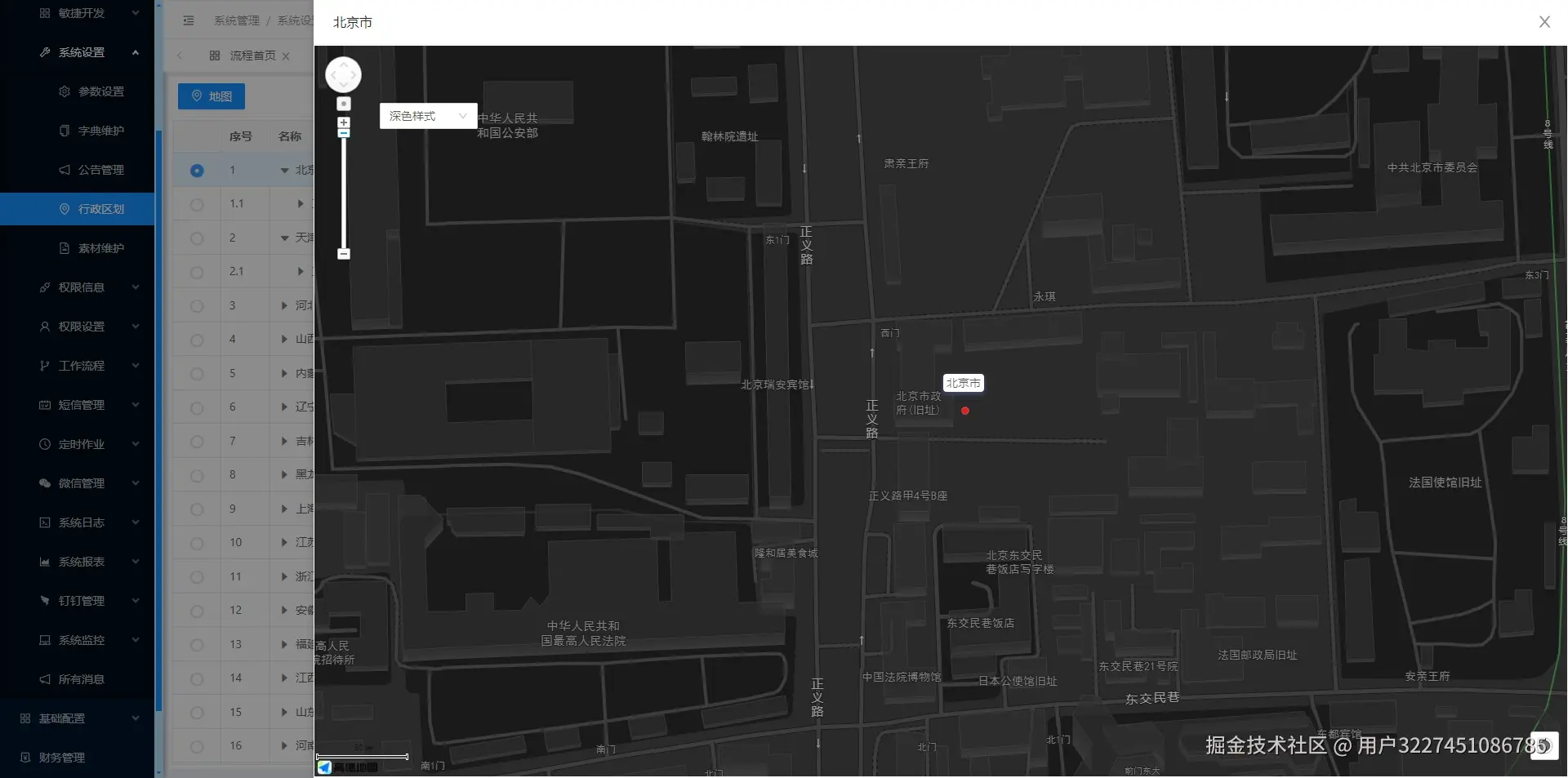Expand row 10 tree arrow
The width and height of the screenshot is (1568, 778).
tap(284, 543)
